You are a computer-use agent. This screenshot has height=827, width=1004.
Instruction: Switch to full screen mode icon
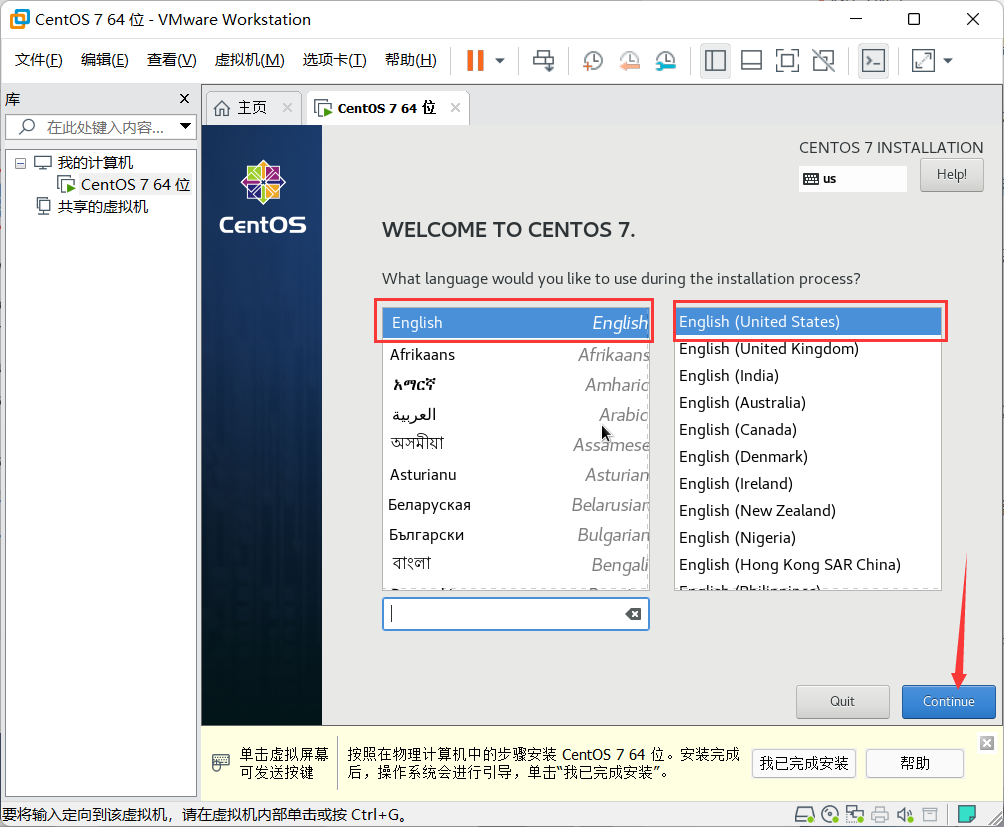[x=787, y=60]
